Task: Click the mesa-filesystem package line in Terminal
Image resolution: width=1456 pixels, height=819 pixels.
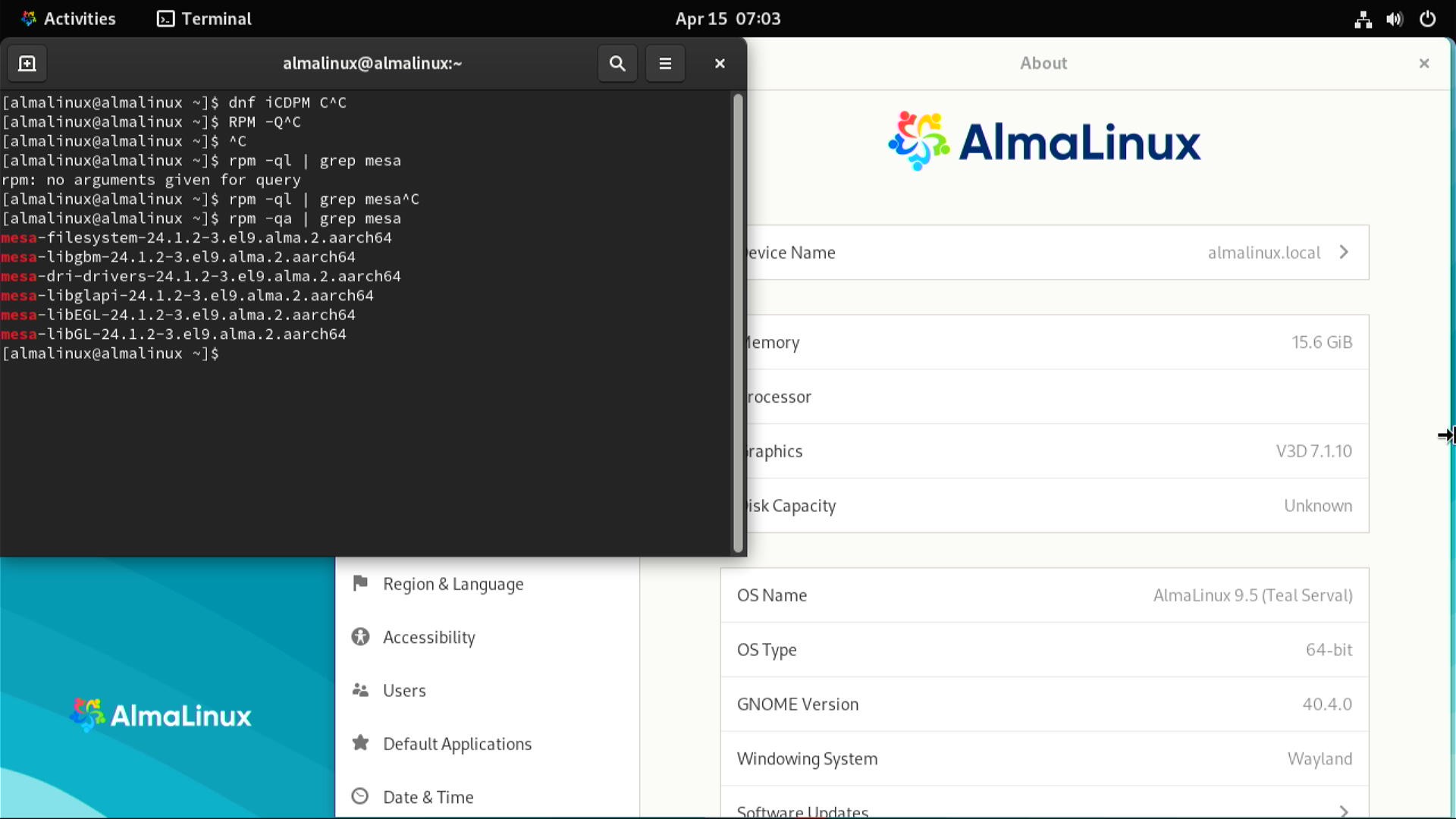Action: 196,237
